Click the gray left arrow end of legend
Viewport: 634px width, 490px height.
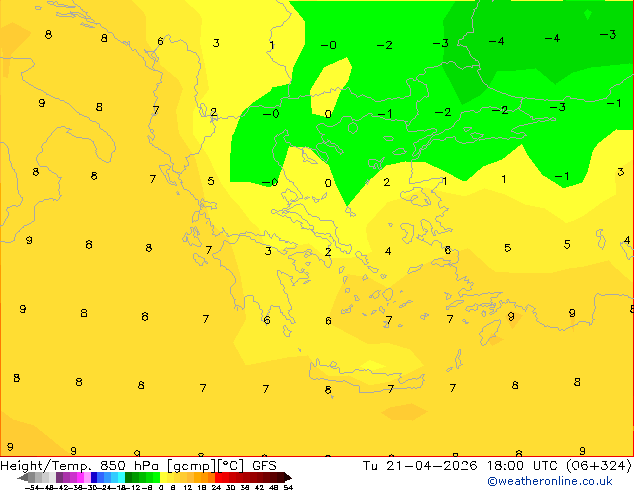[x=23, y=477]
